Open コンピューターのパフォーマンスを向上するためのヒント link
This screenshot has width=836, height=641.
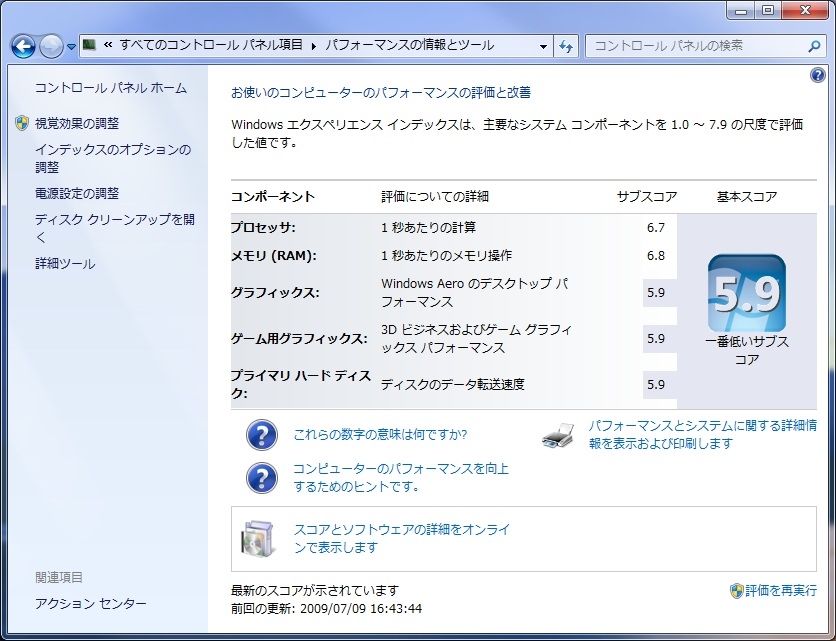click(401, 477)
